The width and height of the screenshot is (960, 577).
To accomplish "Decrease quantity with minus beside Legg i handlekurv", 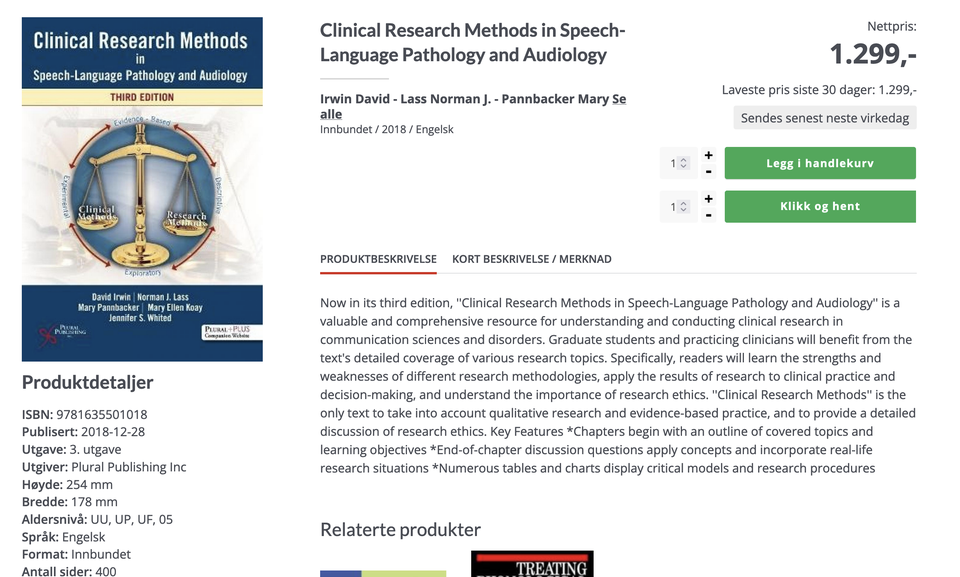I will [708, 172].
